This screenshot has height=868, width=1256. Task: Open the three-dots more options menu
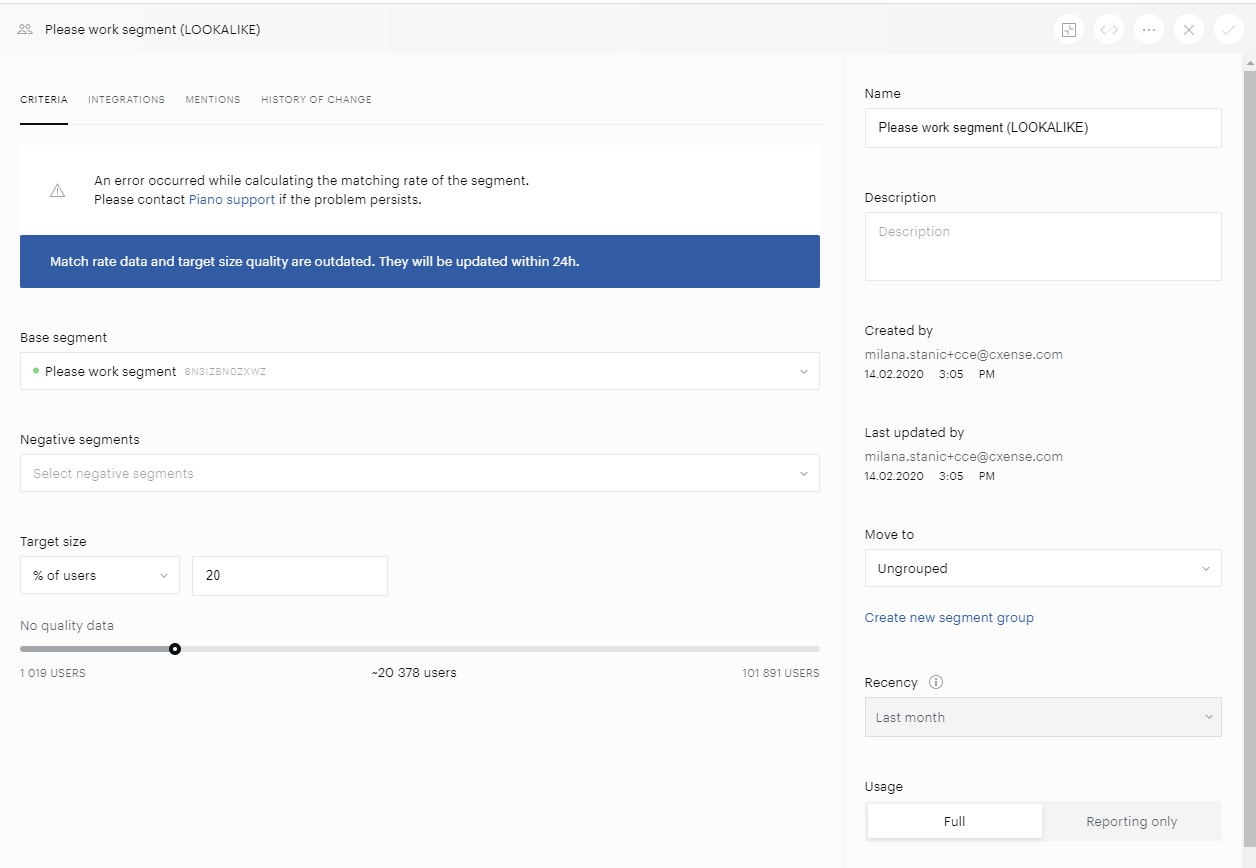tap(1149, 30)
